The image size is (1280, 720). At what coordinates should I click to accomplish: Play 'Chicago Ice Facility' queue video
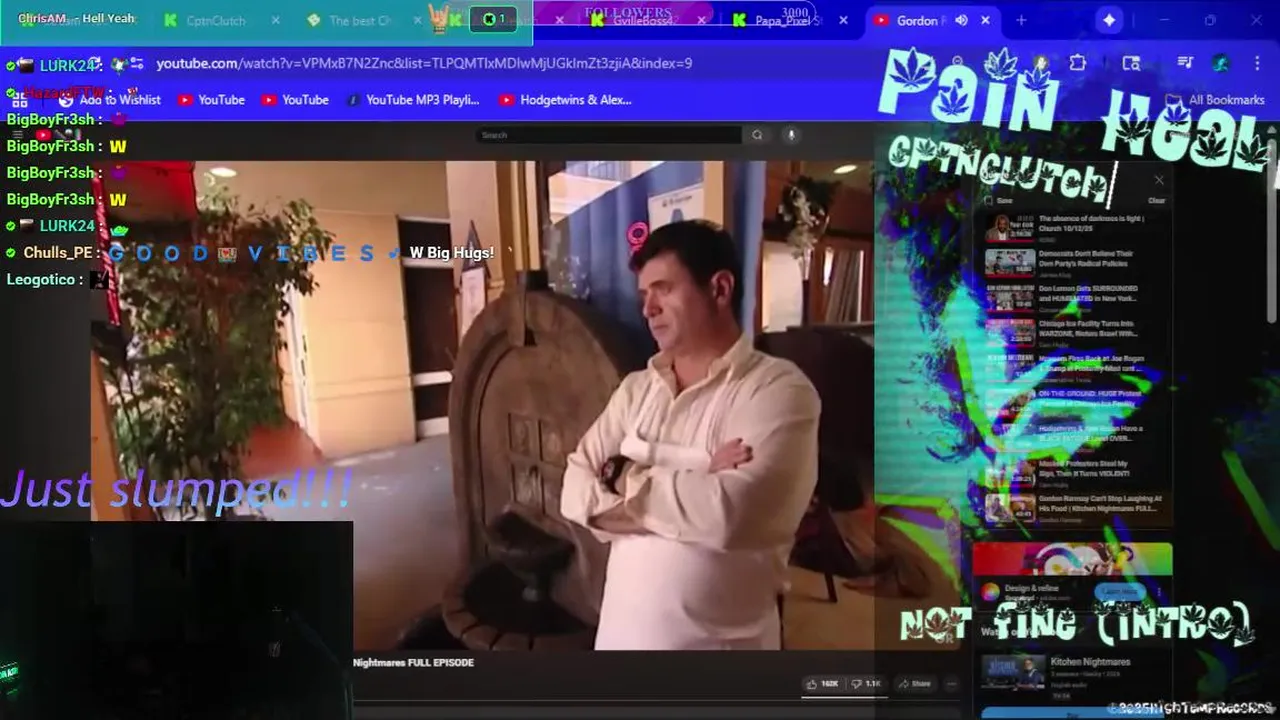1076,332
